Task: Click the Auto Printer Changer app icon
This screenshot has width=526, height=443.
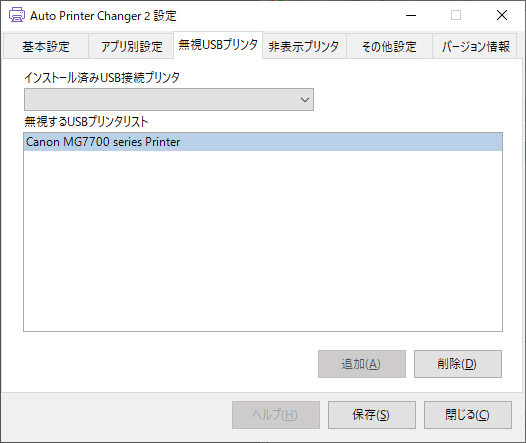Action: [16, 15]
